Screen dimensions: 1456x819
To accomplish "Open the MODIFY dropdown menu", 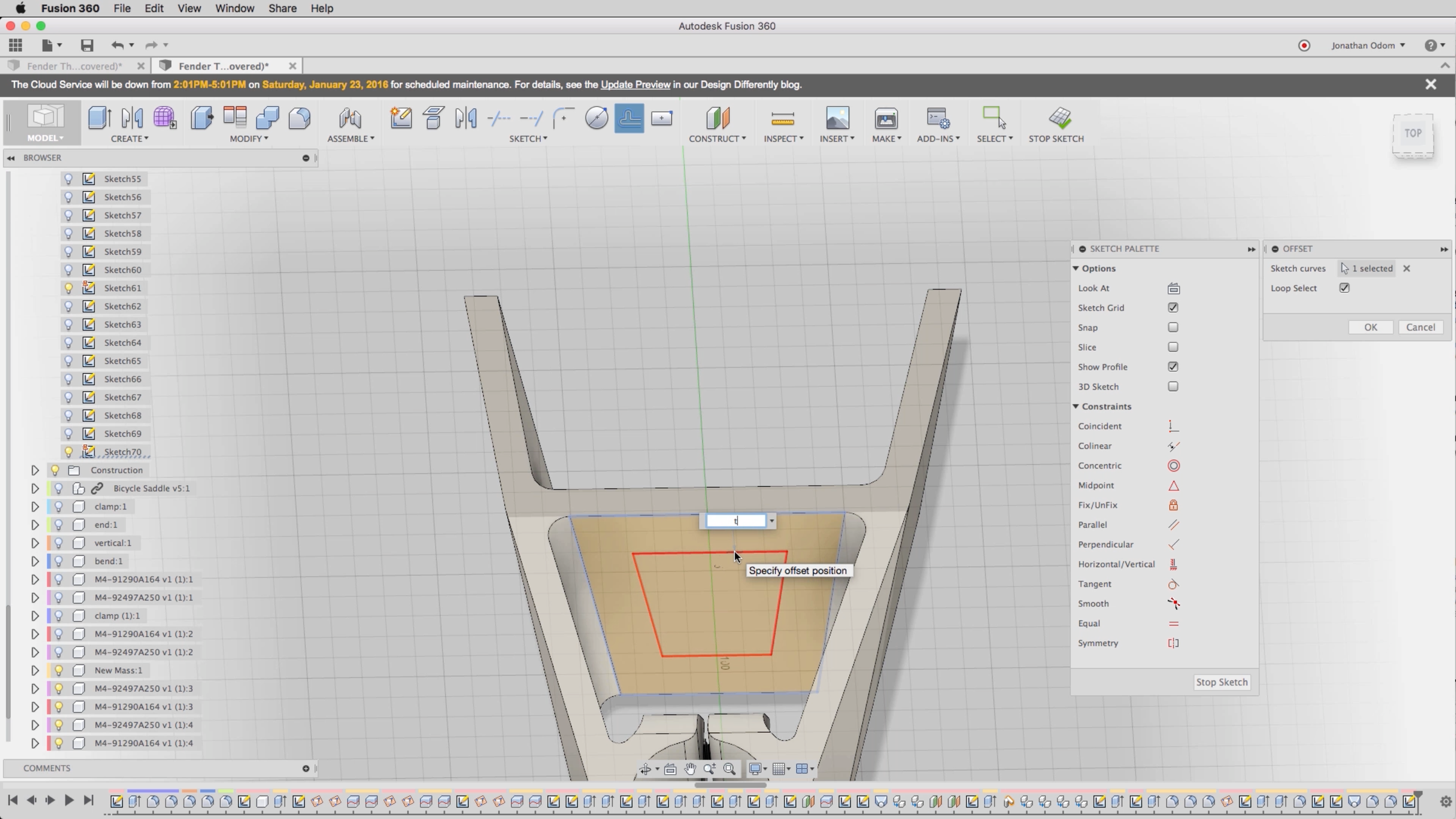I will pyautogui.click(x=249, y=139).
